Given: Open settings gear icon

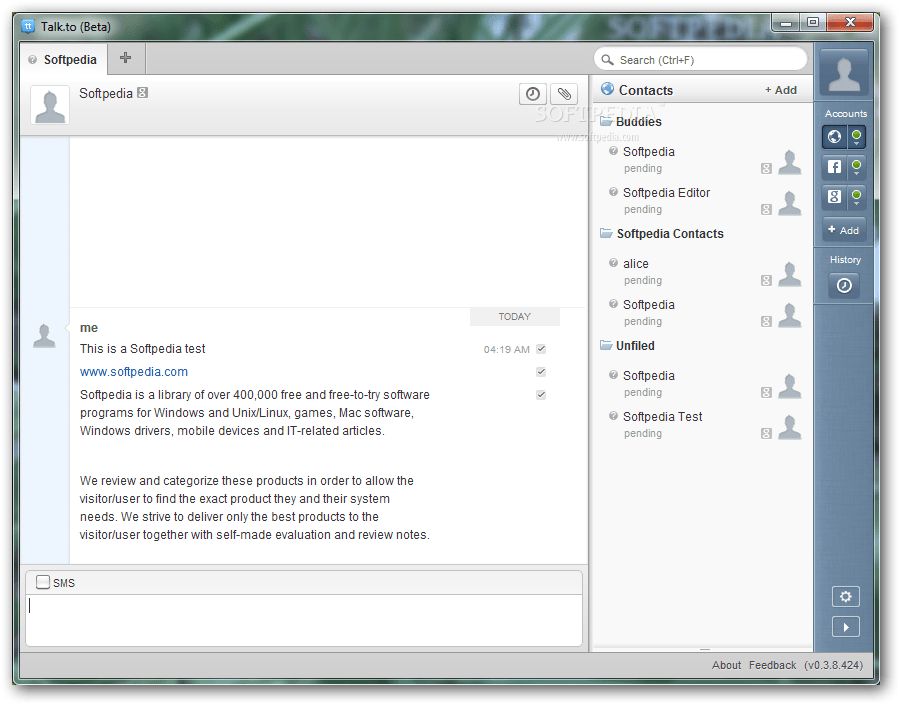Looking at the screenshot, I should tap(845, 596).
